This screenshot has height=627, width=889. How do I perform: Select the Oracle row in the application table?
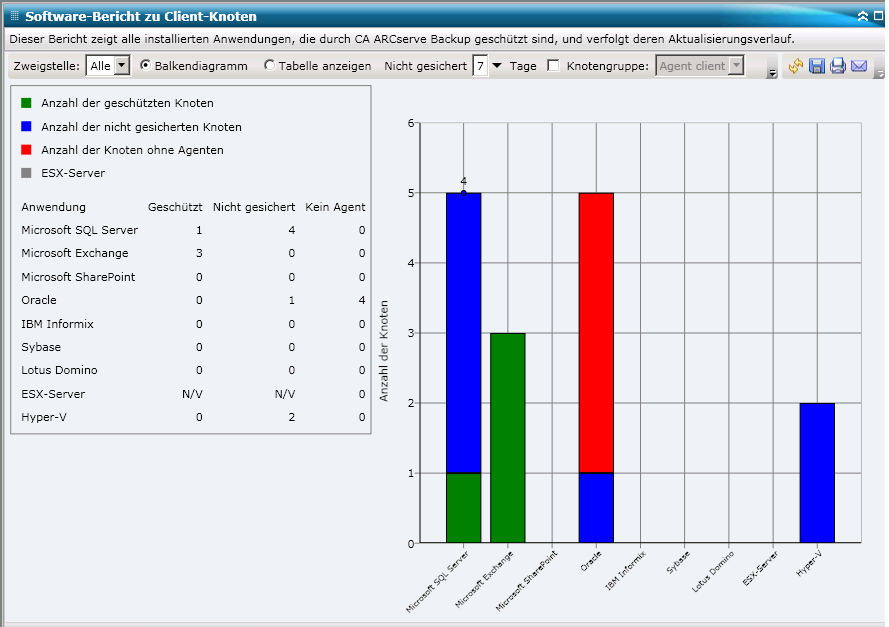click(40, 300)
